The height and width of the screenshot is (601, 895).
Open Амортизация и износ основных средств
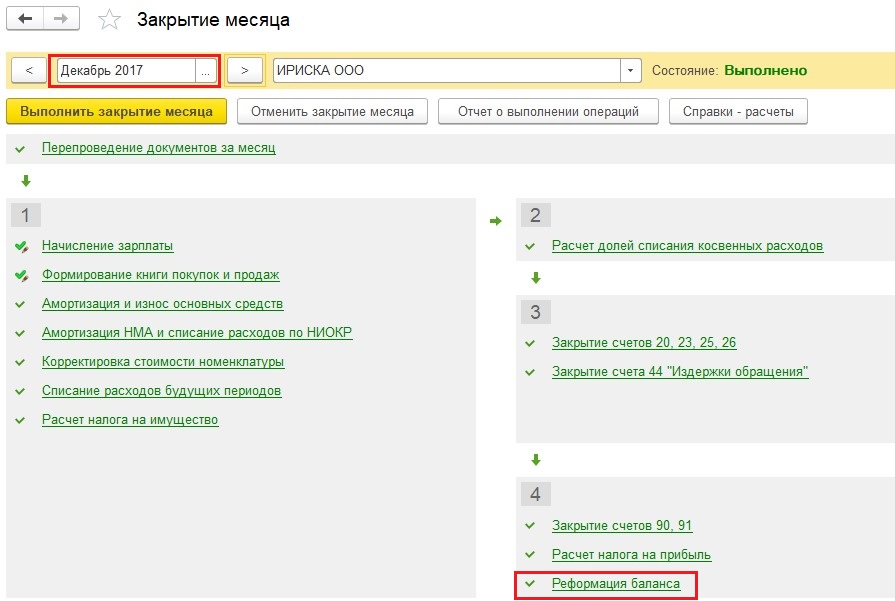162,304
